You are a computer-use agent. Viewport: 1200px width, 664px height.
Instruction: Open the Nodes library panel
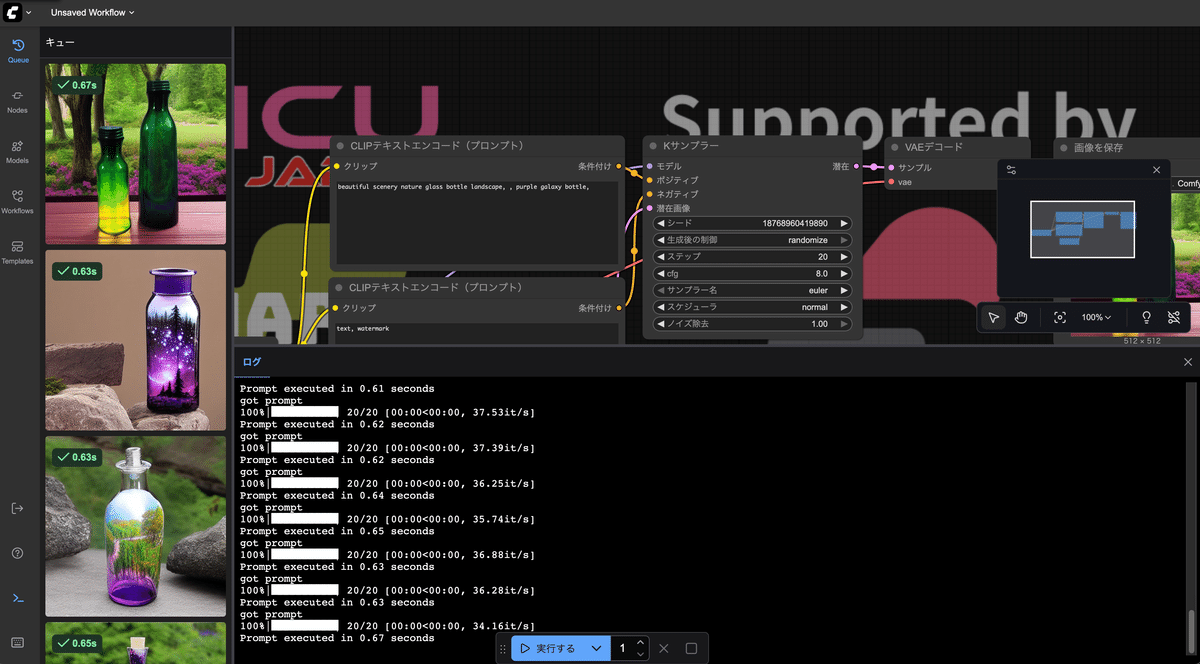(18, 101)
